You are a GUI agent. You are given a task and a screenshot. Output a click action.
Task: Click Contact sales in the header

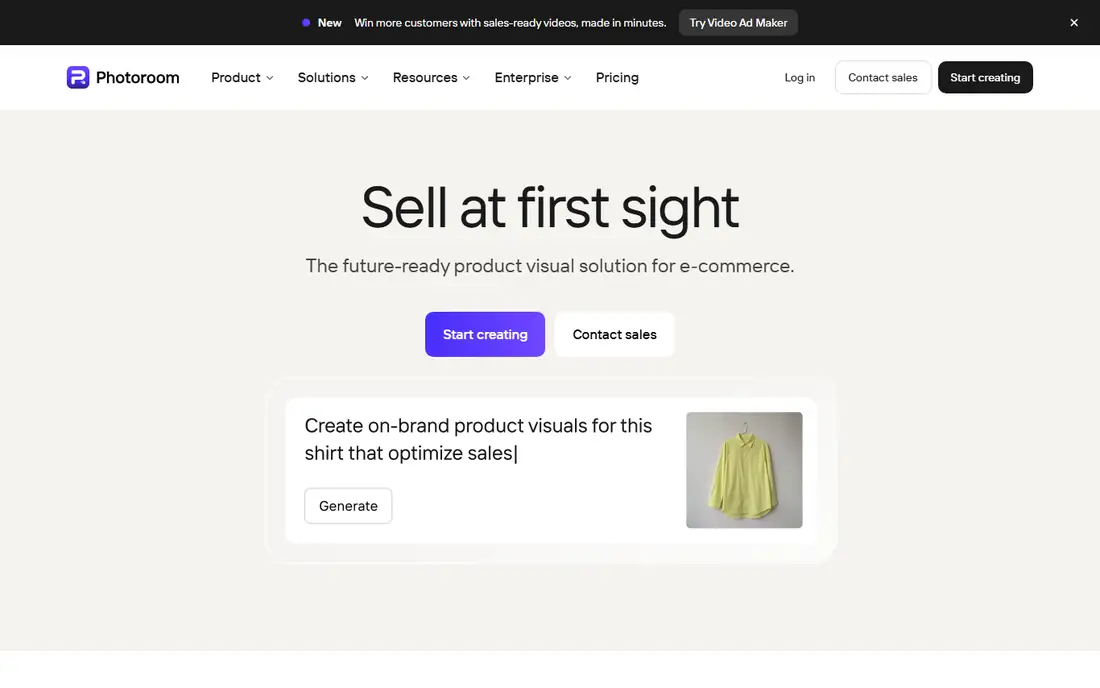(883, 77)
